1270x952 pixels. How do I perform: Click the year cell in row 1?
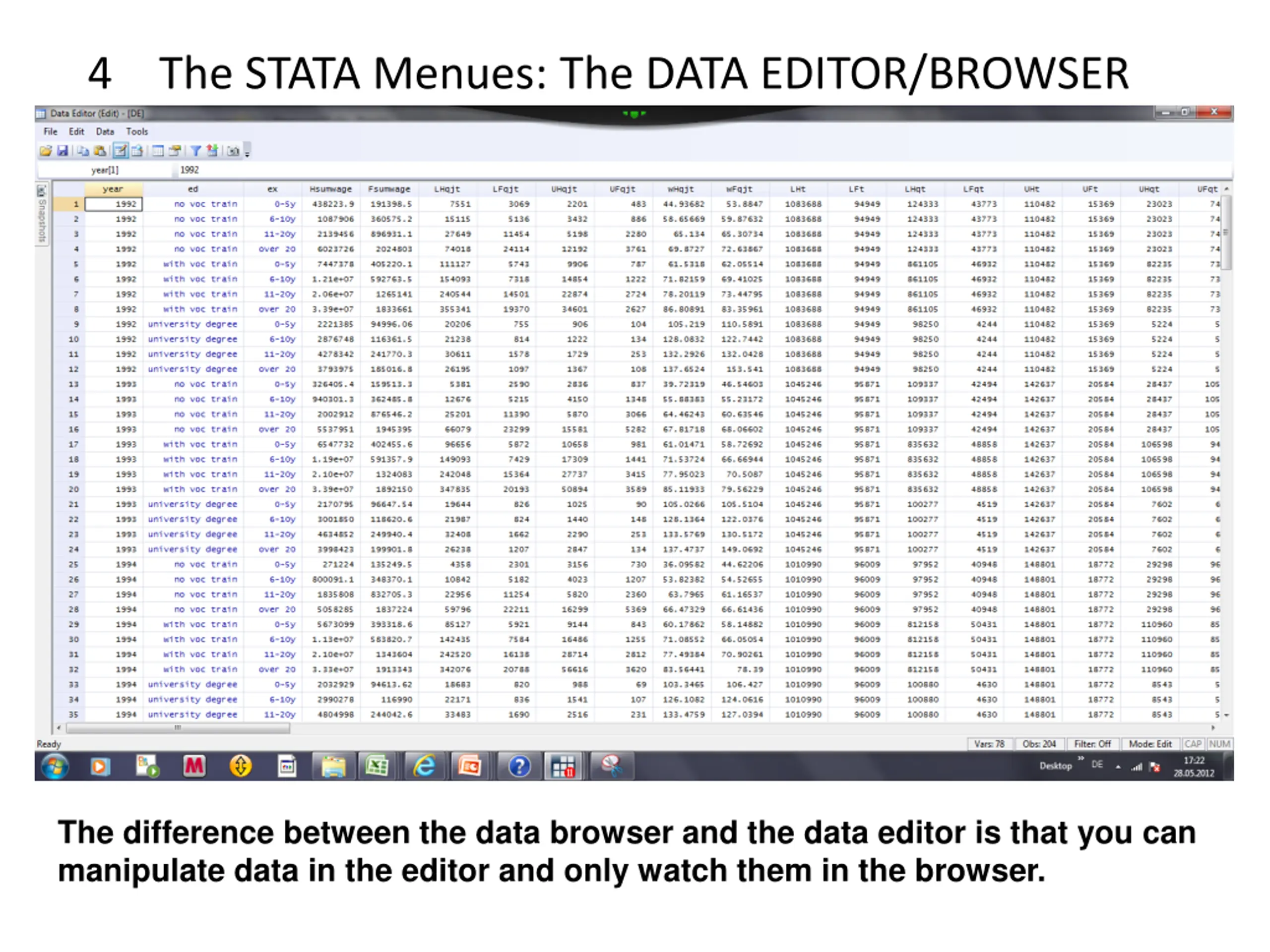point(114,204)
